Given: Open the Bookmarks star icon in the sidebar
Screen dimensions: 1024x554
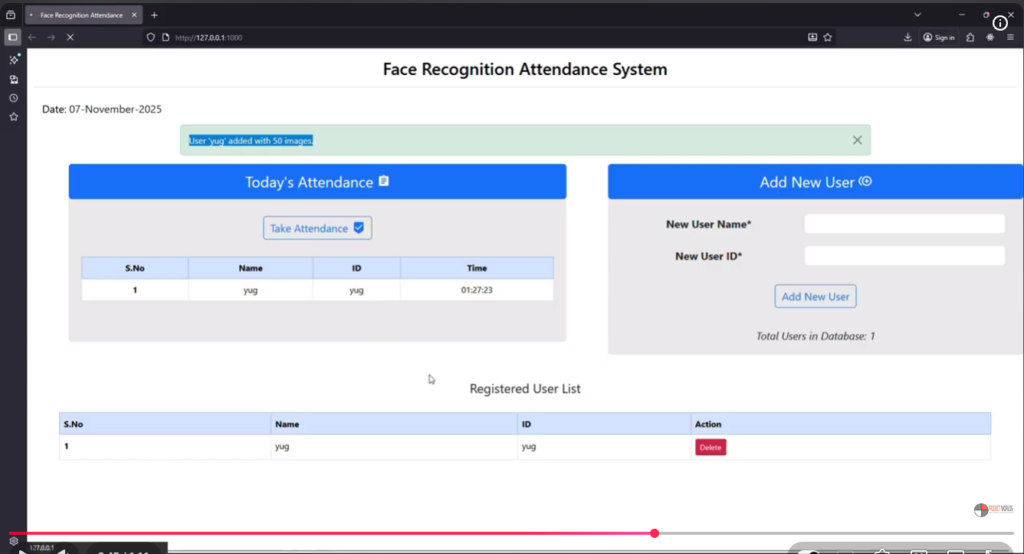Looking at the screenshot, I should (x=14, y=117).
